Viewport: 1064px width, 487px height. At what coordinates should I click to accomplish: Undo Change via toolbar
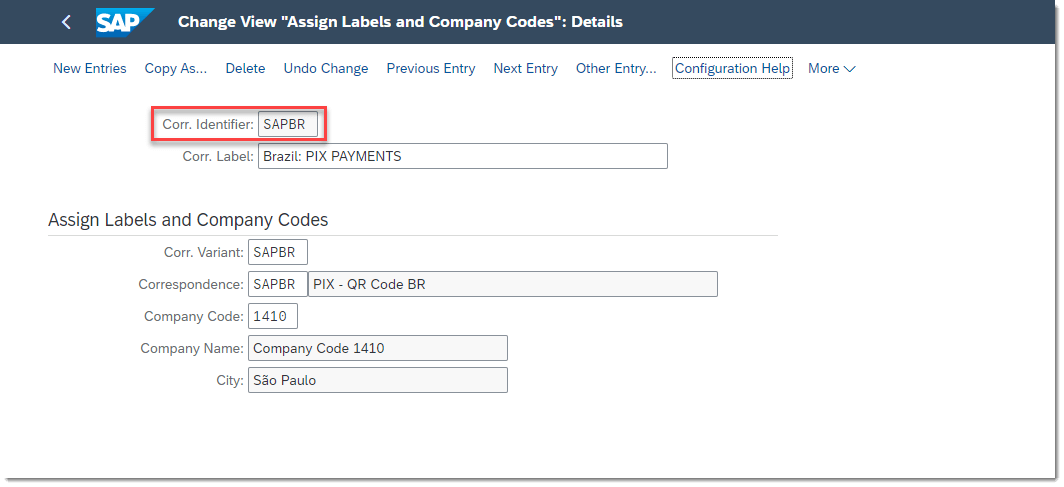pos(326,69)
